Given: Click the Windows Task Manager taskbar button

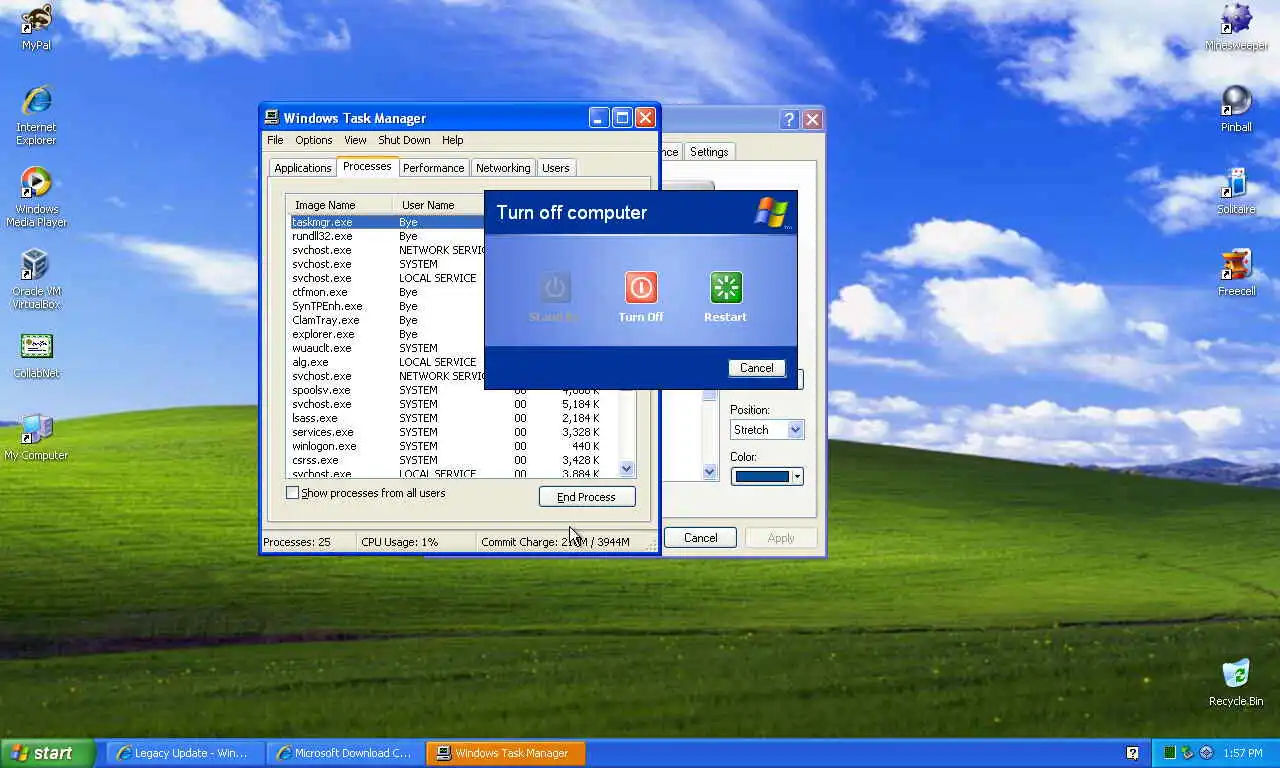Looking at the screenshot, I should [506, 753].
